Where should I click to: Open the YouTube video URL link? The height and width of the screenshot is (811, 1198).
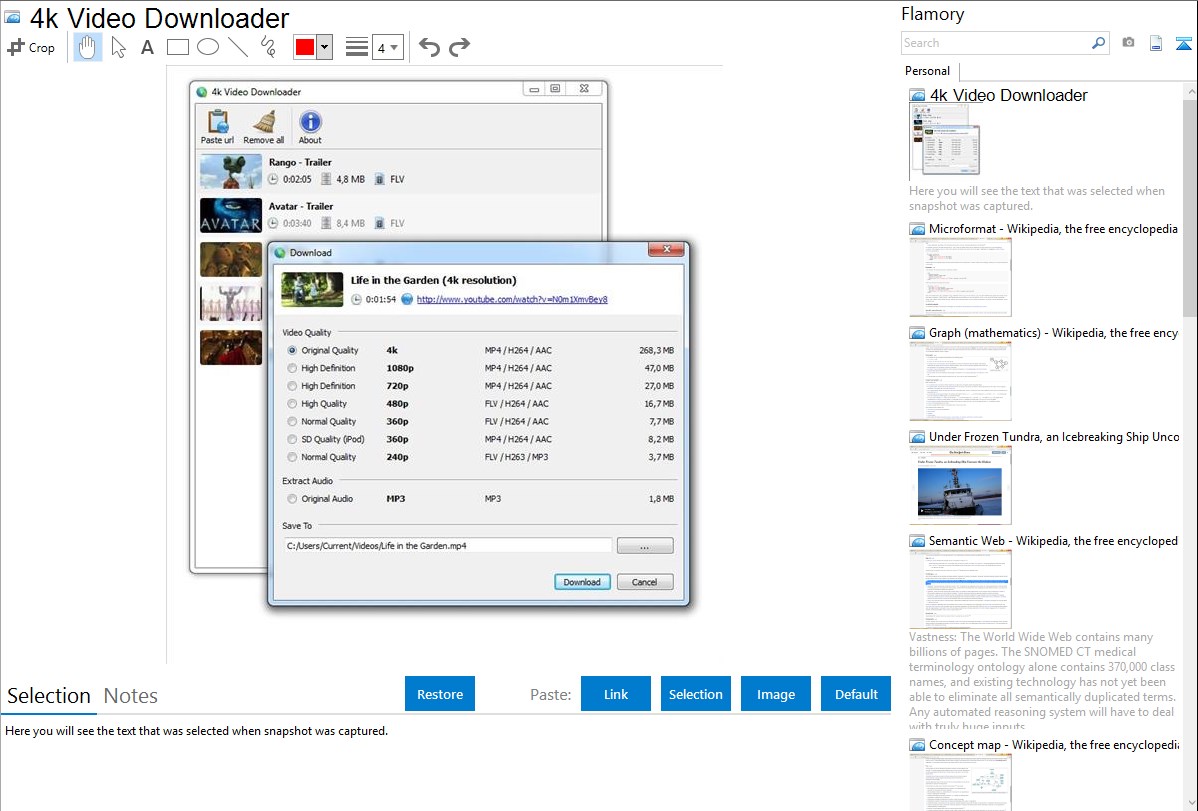[512, 300]
